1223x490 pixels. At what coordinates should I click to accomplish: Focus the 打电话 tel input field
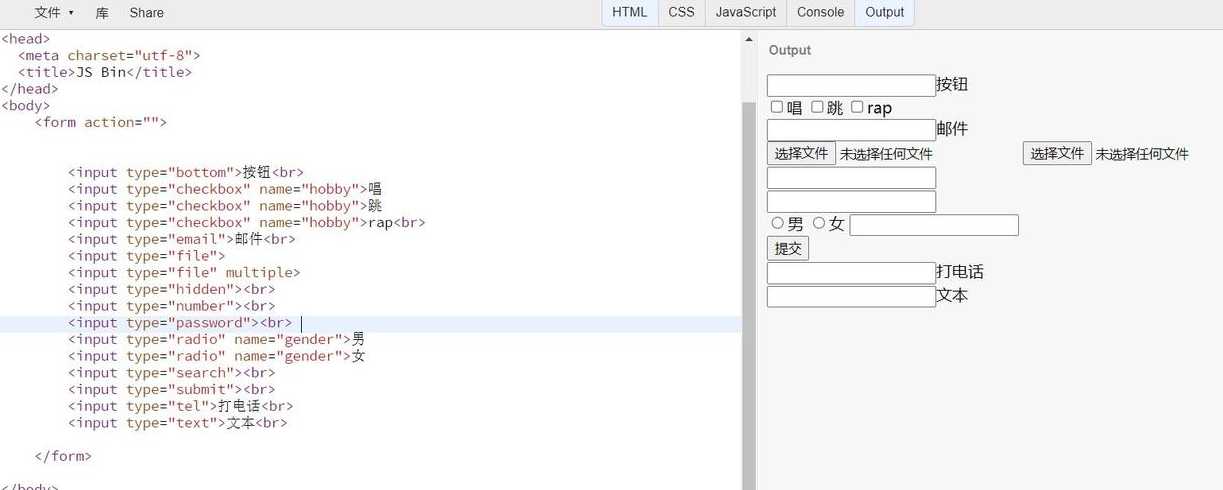tap(851, 272)
